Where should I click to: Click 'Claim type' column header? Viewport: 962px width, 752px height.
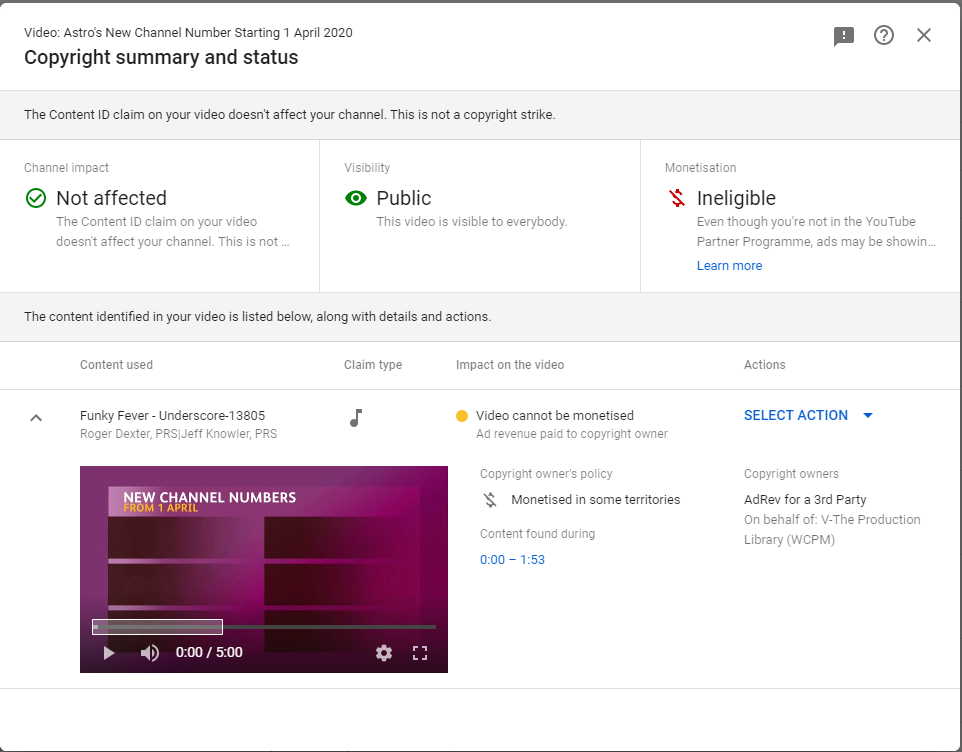point(373,364)
